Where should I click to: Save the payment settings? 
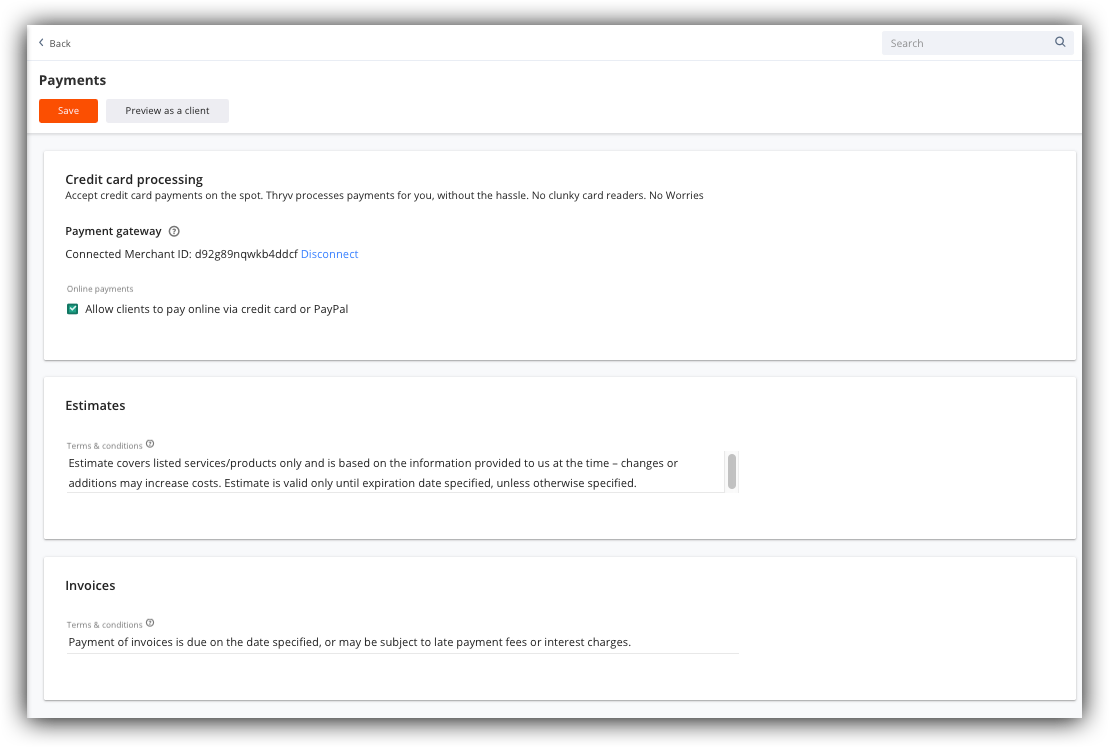click(x=68, y=110)
